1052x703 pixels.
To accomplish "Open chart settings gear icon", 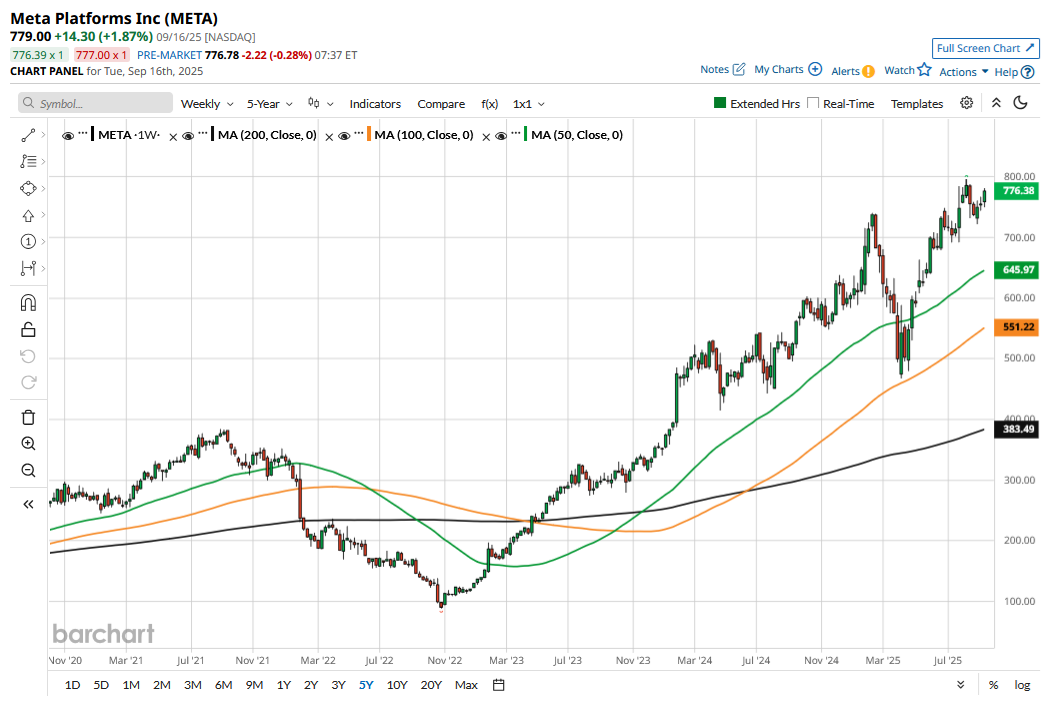I will (x=966, y=103).
